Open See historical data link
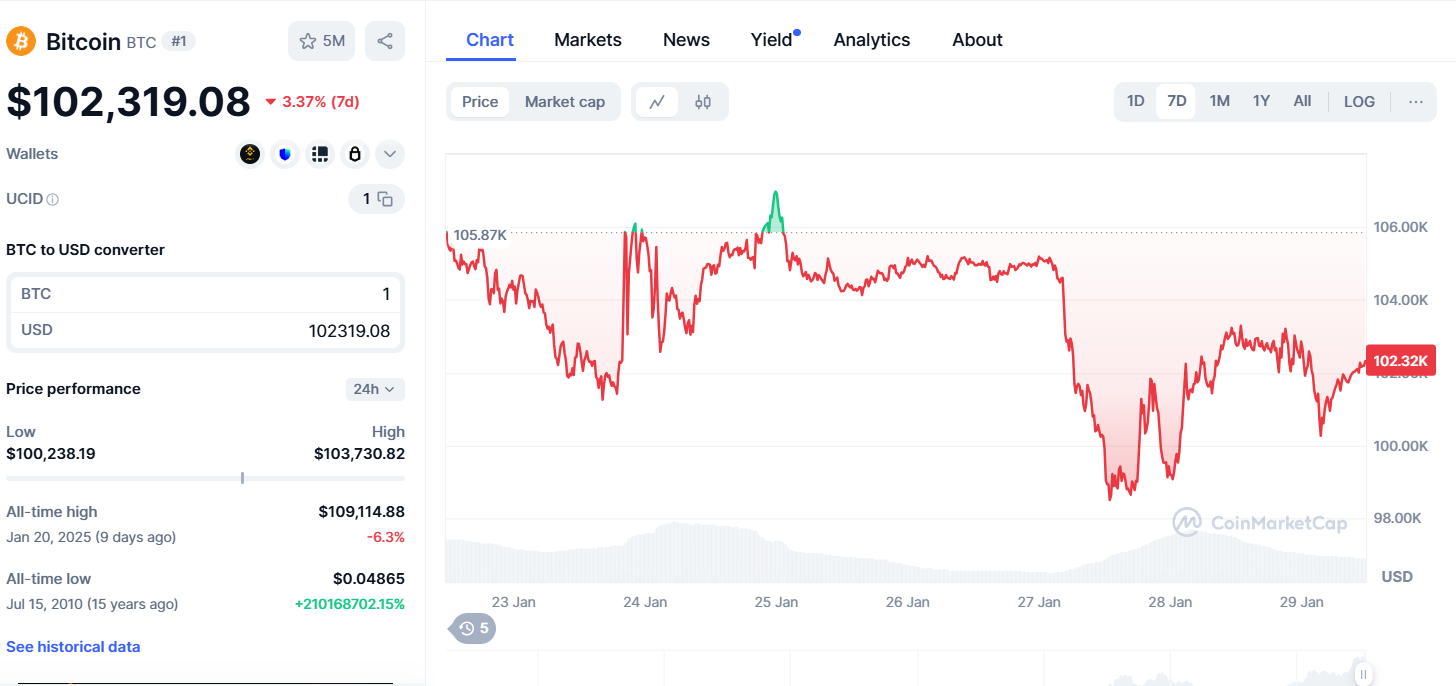This screenshot has width=1456, height=686. pos(73,647)
